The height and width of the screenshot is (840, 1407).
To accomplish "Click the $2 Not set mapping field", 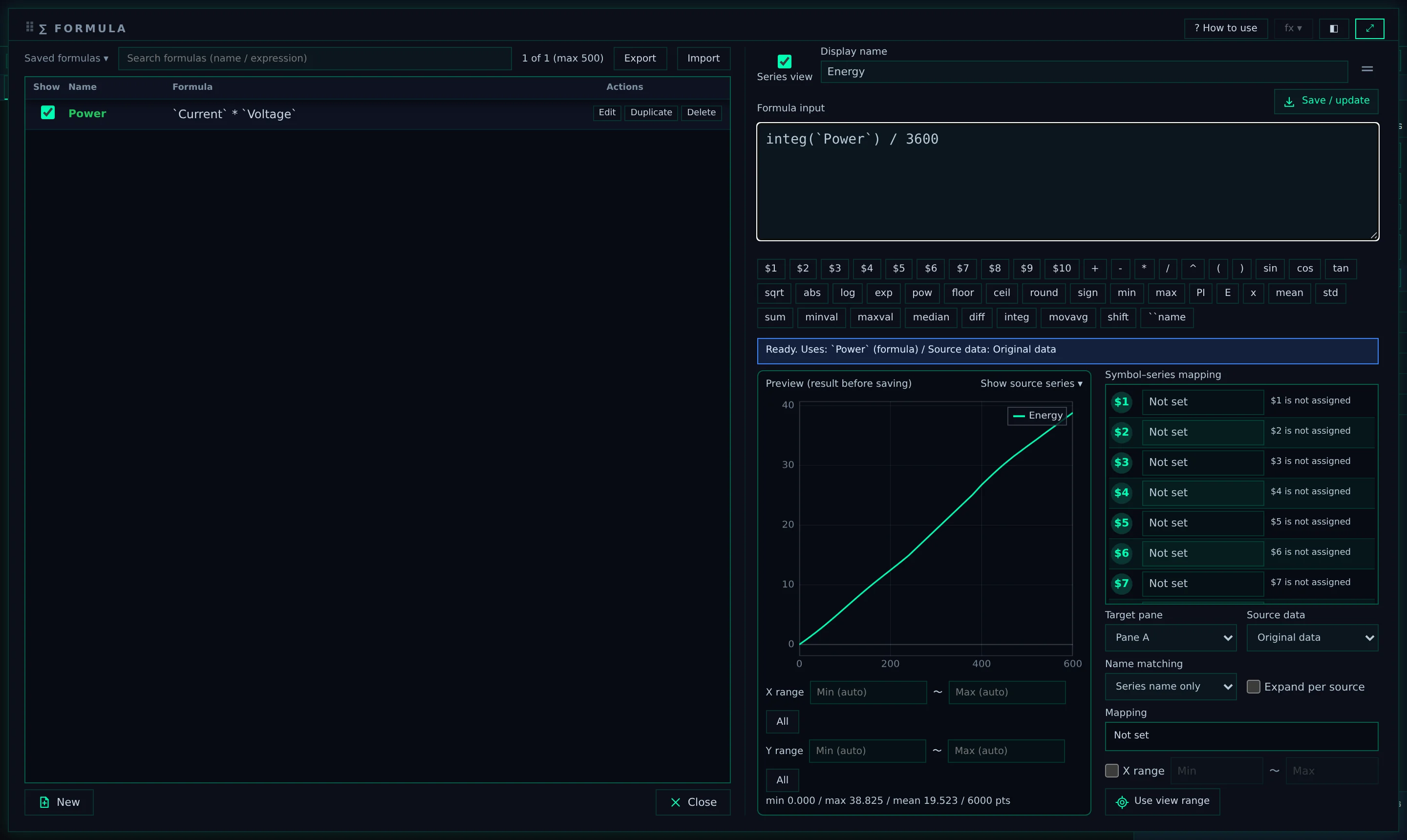I will [1203, 432].
